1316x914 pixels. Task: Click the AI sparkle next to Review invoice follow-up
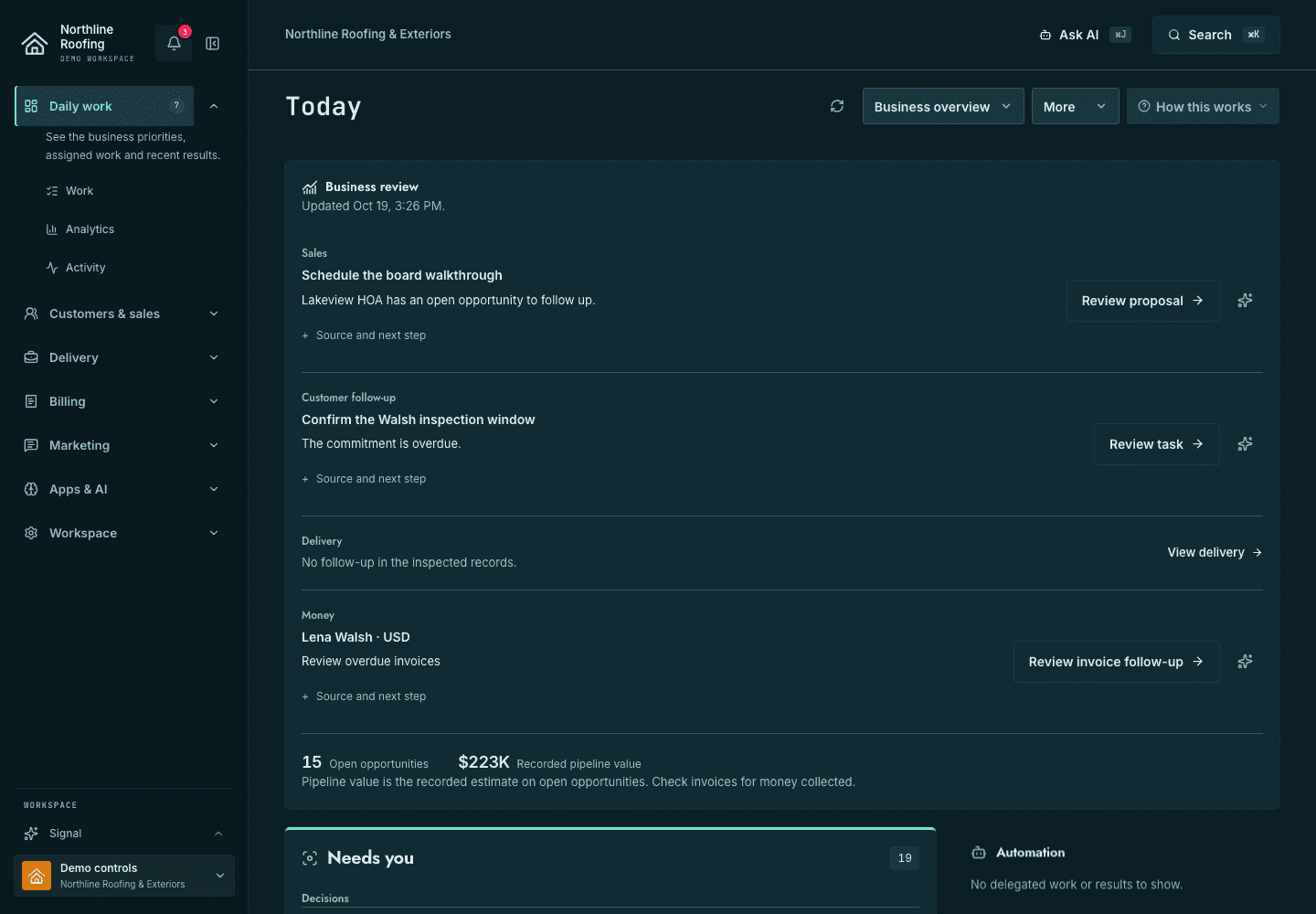[1245, 661]
